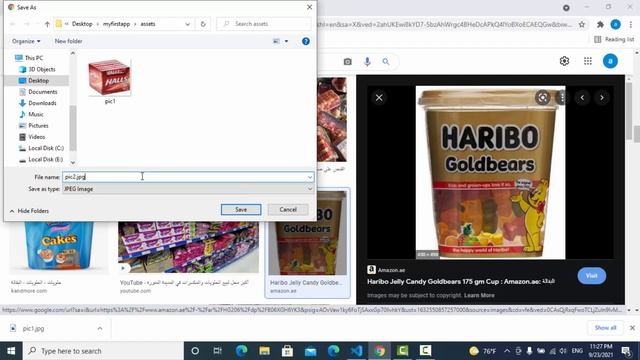Open the Learn More copyright link

point(479,295)
